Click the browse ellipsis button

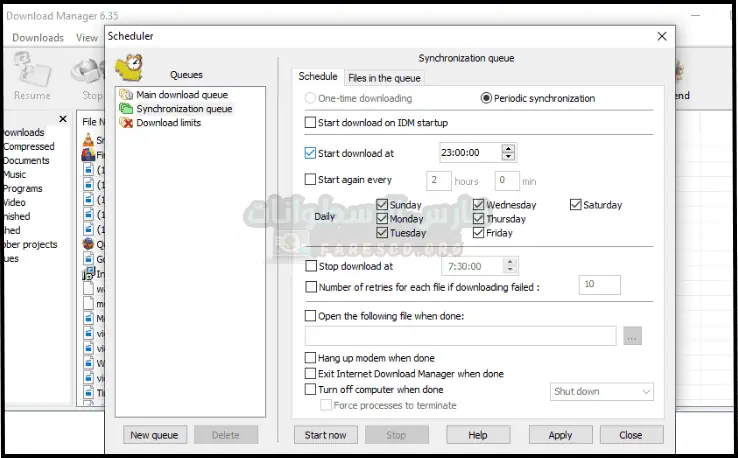coord(631,336)
